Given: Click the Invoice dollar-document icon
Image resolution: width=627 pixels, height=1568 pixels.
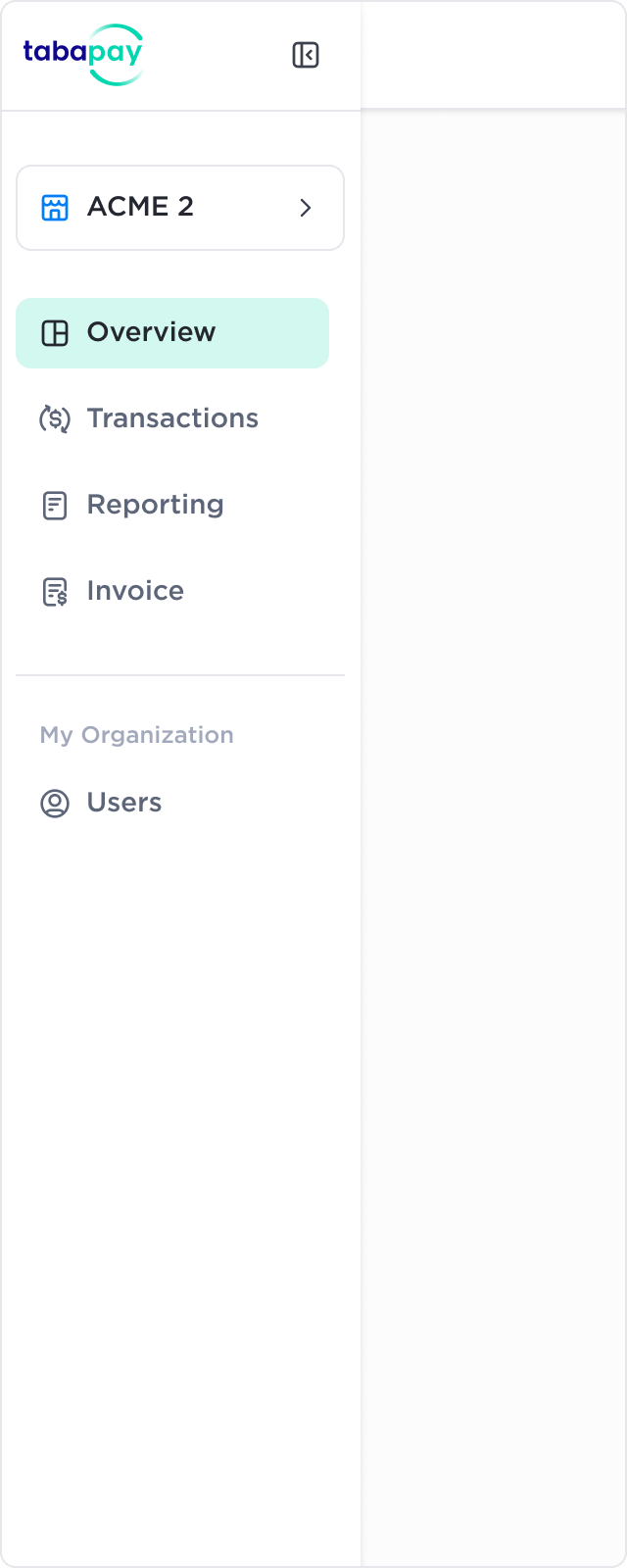Looking at the screenshot, I should [55, 592].
